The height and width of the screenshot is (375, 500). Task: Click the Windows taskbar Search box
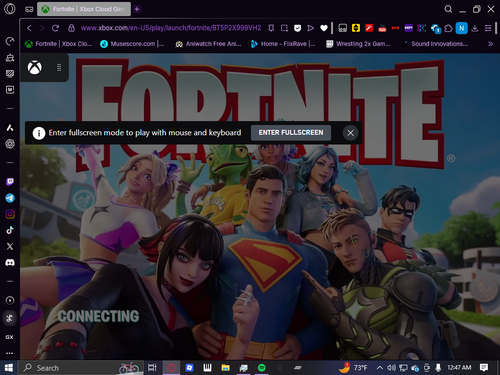pos(80,368)
